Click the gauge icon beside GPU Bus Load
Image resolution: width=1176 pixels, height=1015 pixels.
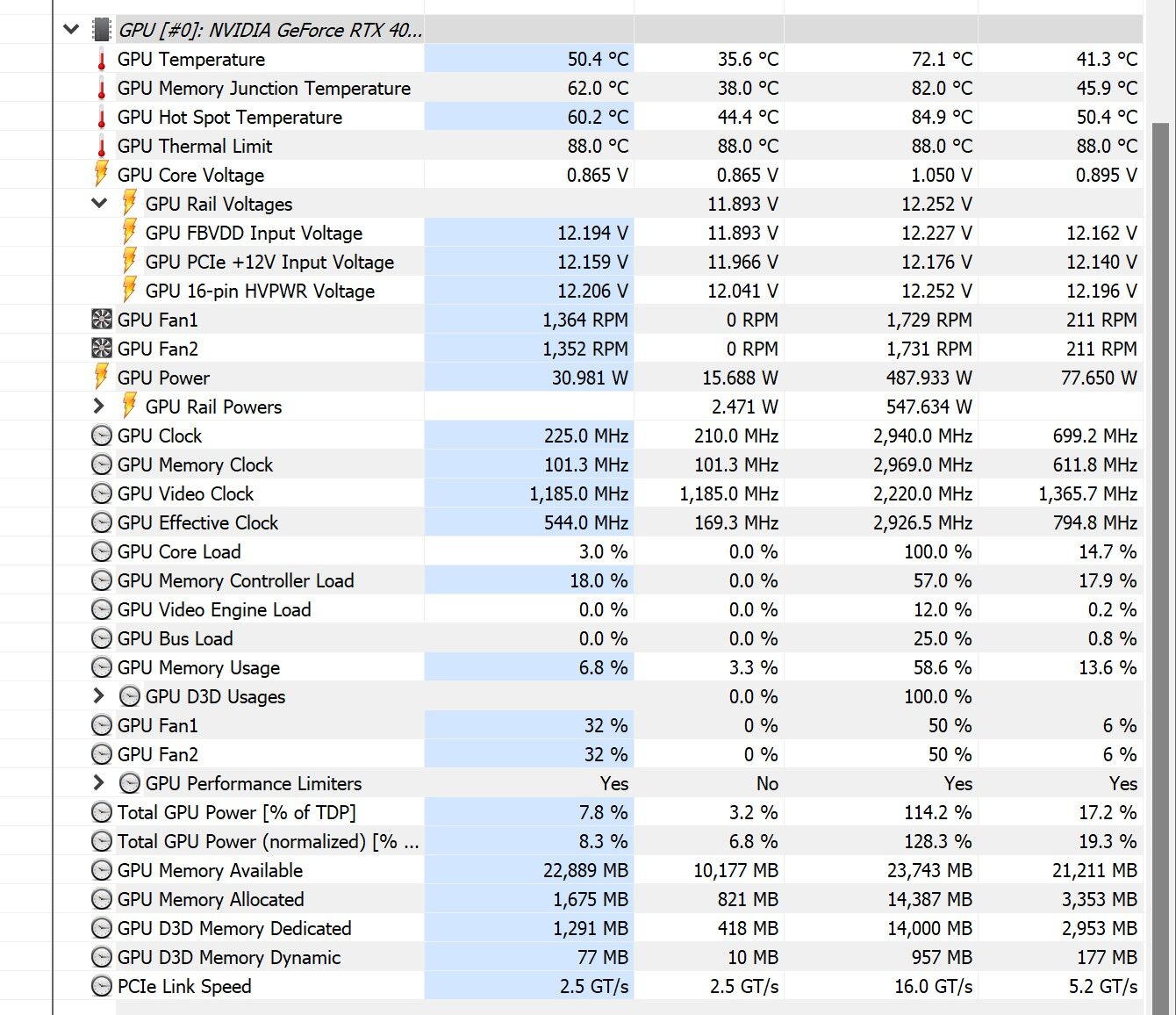[x=102, y=638]
